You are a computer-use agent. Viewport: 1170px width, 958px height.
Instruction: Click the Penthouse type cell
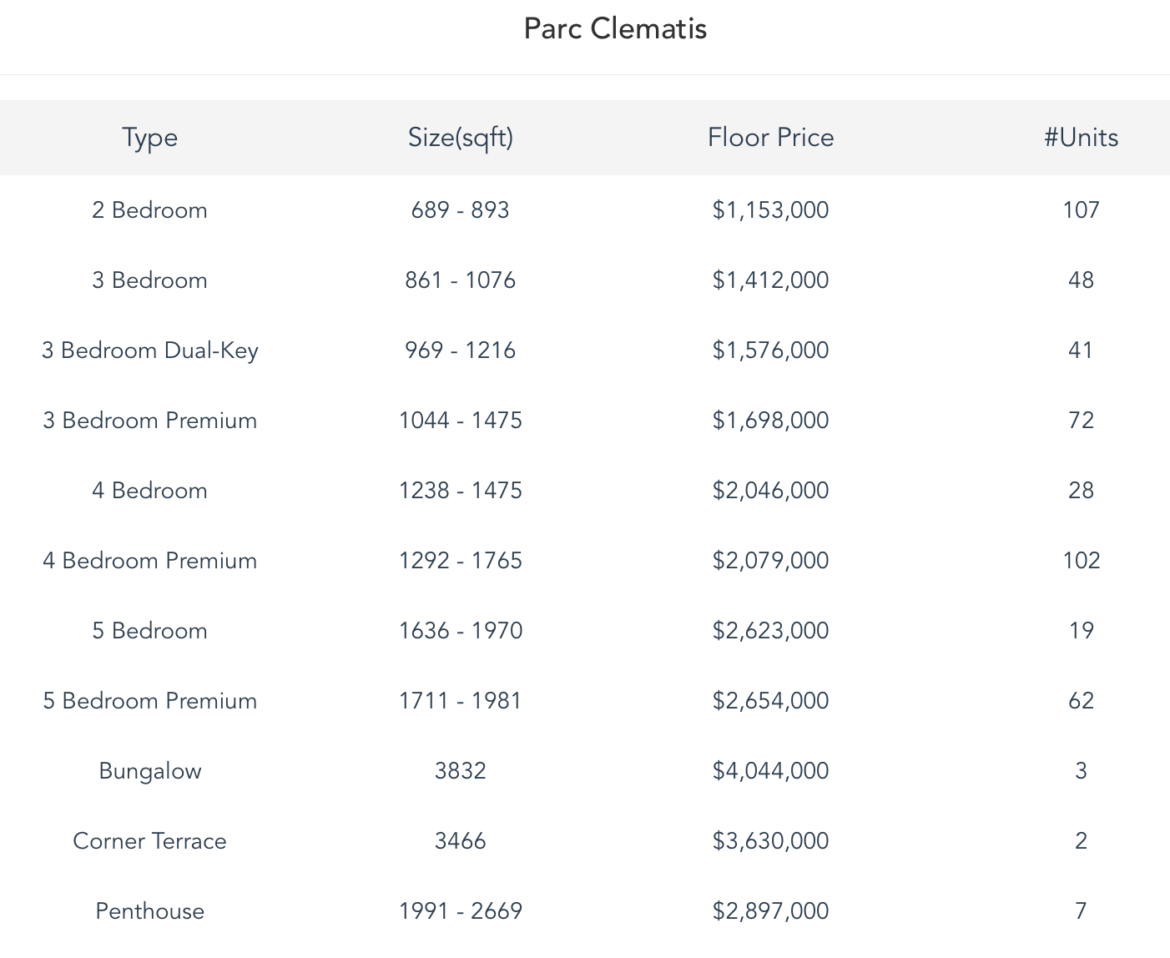[149, 911]
